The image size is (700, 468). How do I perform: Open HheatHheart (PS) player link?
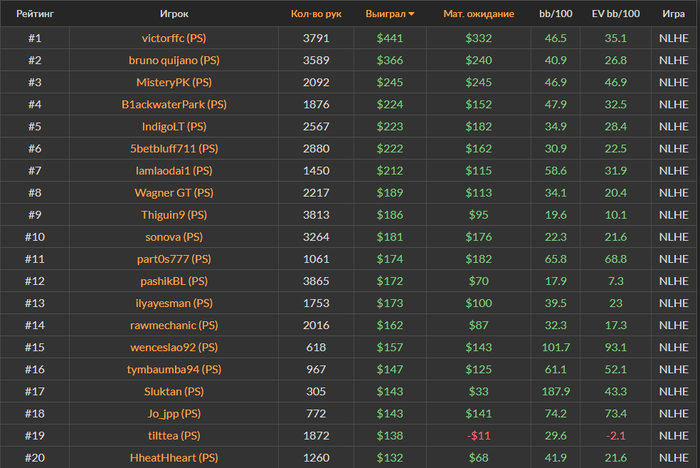tap(174, 457)
